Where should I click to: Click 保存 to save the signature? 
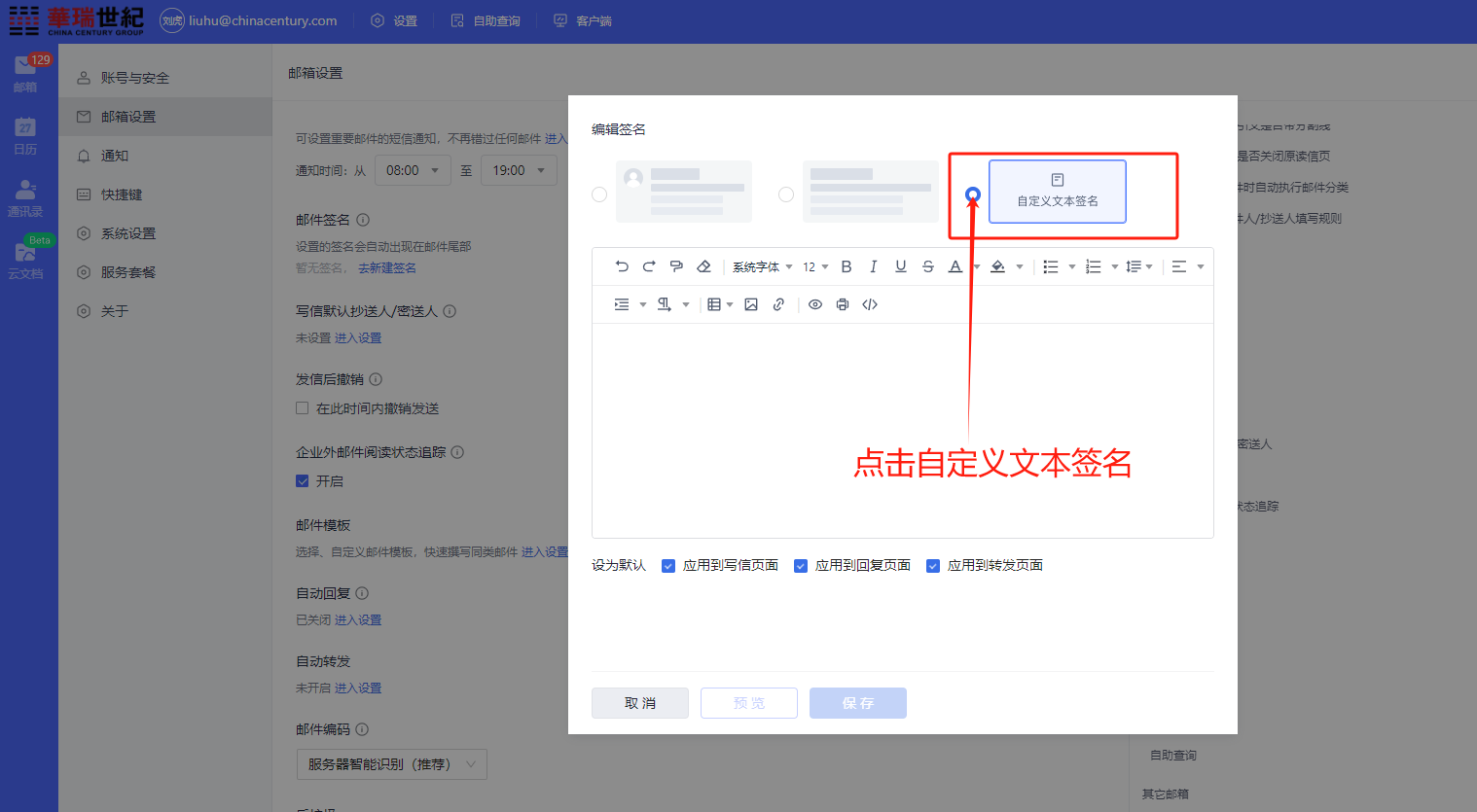[858, 703]
